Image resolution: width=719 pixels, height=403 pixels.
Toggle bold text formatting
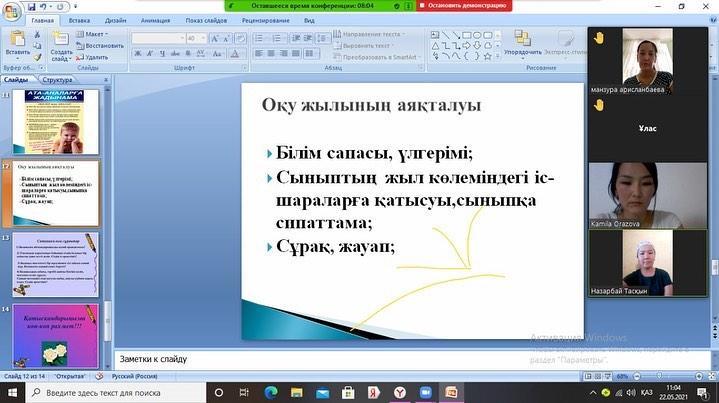136,53
